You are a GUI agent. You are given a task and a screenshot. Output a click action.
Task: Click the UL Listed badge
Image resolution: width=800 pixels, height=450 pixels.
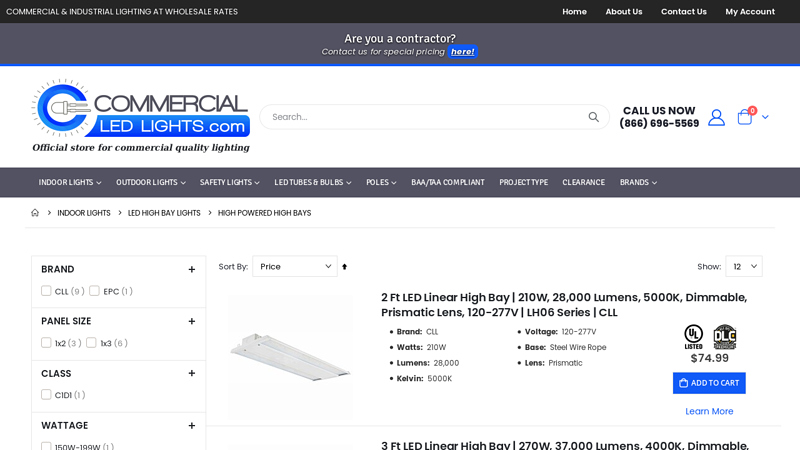pos(693,337)
